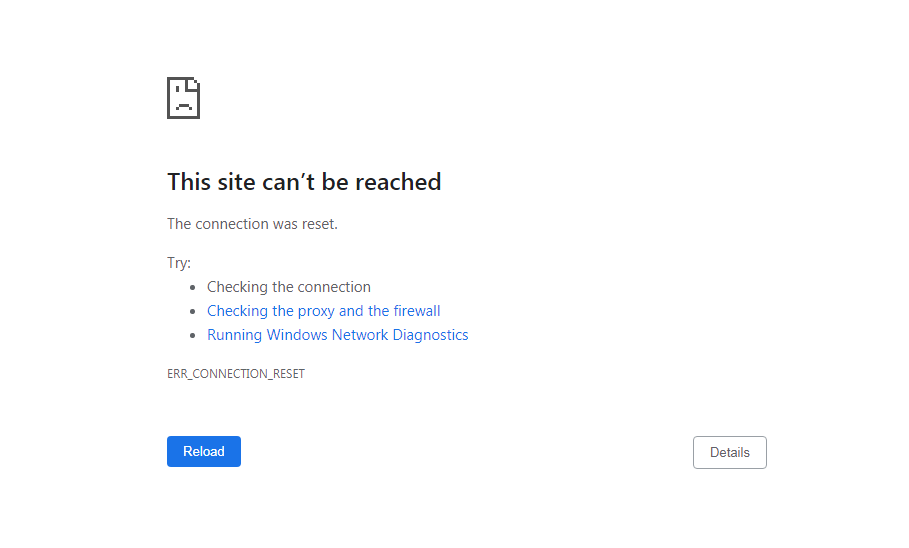Viewport: 909px width, 548px height.
Task: Click the word RESET in the error code
Action: 289,374
